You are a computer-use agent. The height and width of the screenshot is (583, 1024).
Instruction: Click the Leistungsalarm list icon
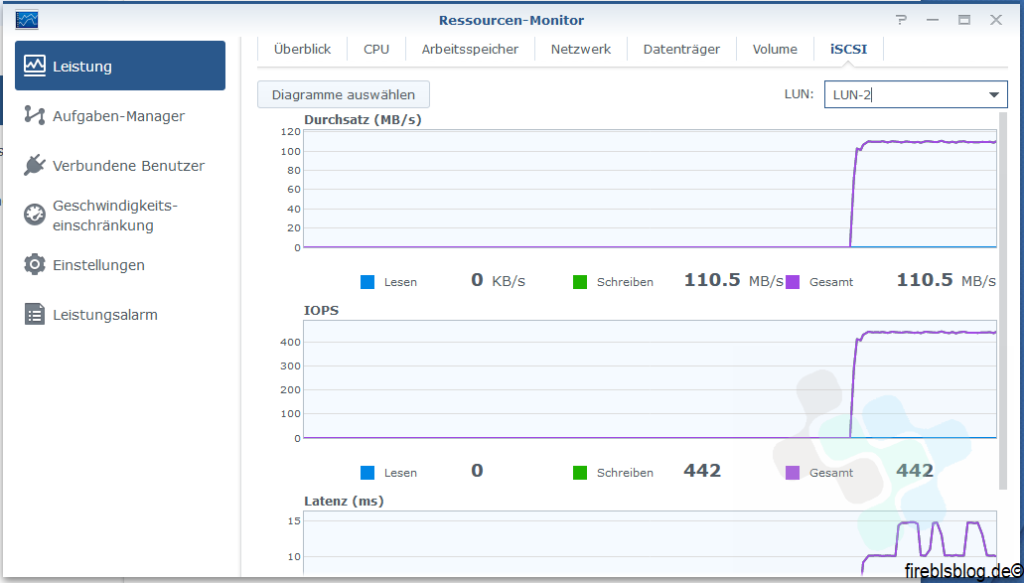coord(35,314)
